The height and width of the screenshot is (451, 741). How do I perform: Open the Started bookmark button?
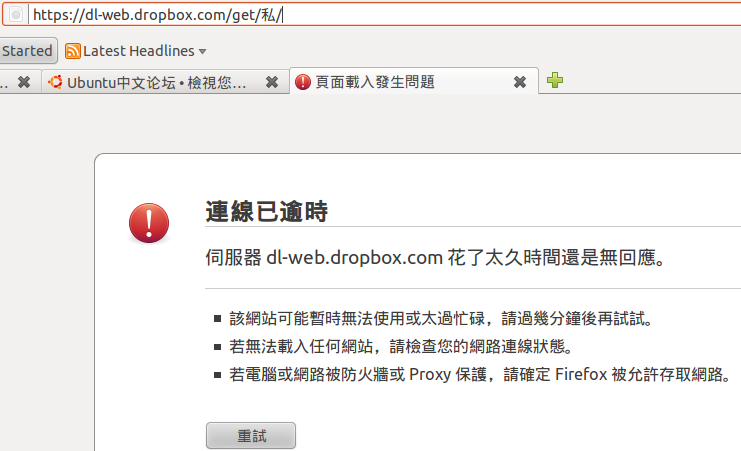[x=27, y=51]
